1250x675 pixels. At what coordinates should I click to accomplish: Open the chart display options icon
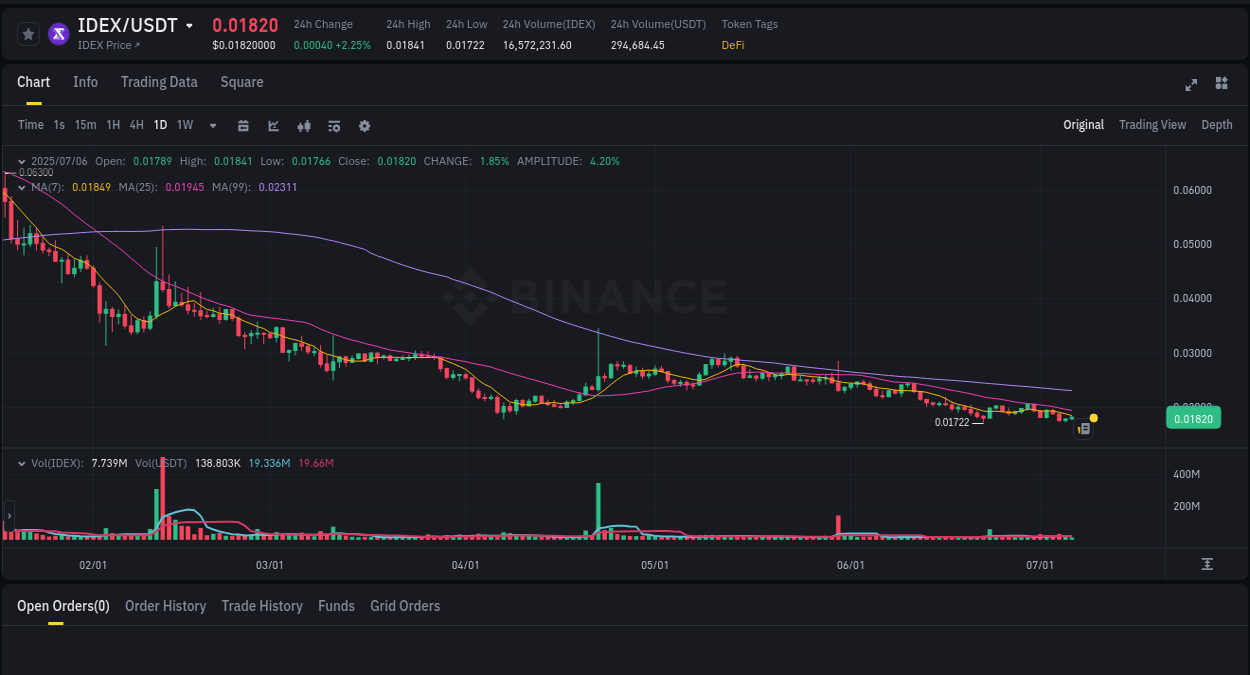click(x=333, y=125)
